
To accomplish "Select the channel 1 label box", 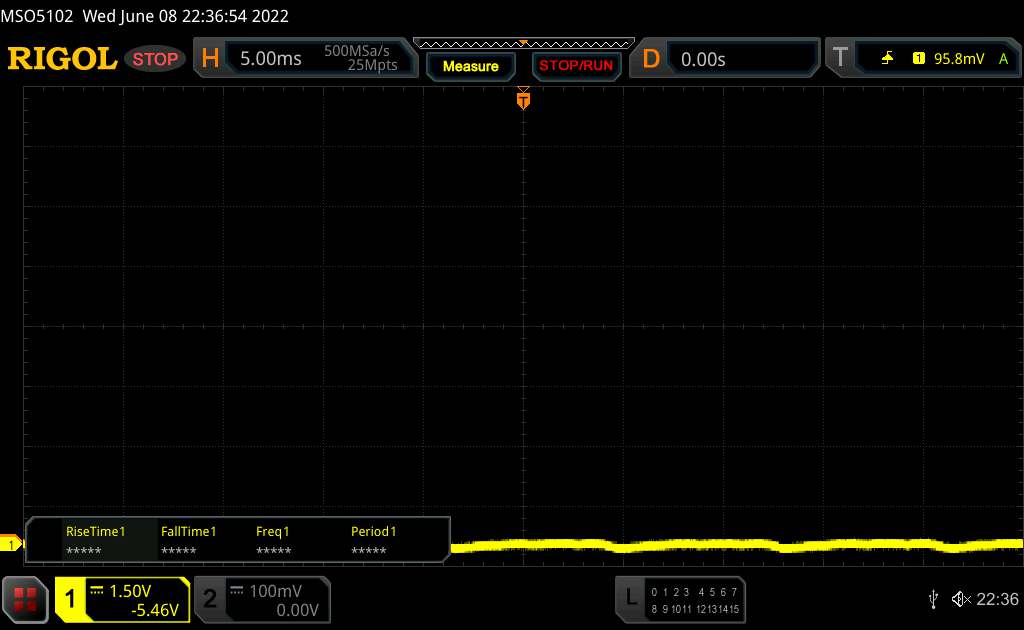I will [71, 599].
